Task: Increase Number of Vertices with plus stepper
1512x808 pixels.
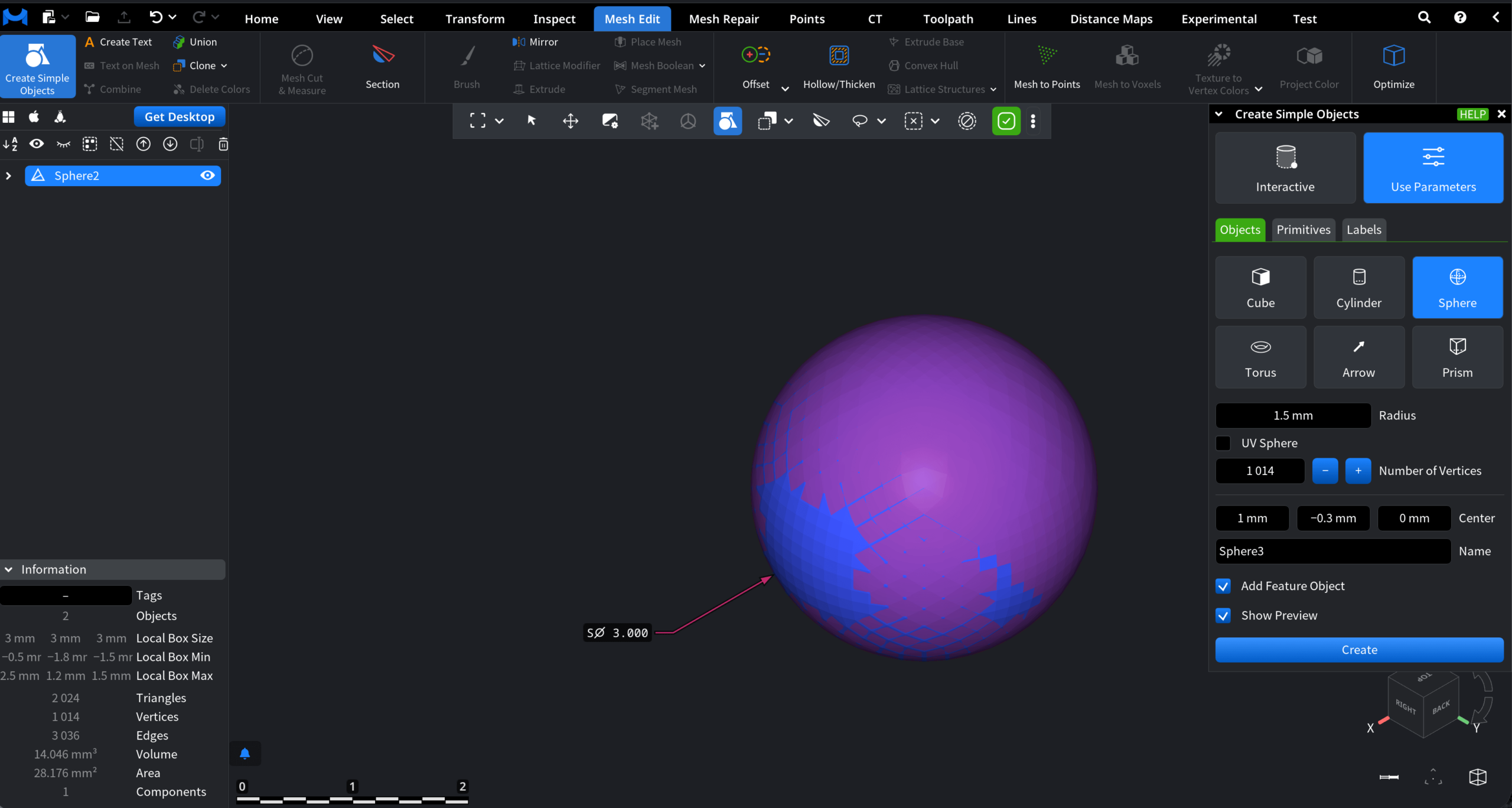Action: [x=1357, y=471]
